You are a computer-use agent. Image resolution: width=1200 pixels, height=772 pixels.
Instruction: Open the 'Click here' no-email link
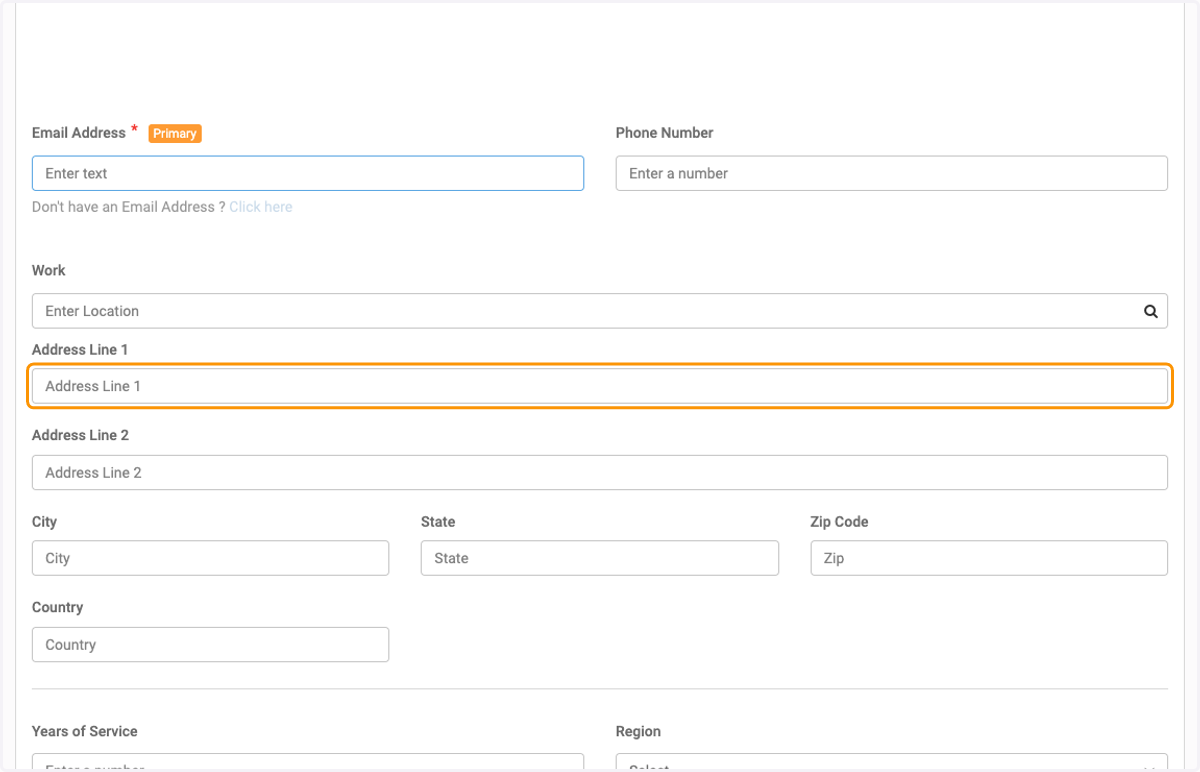click(261, 207)
